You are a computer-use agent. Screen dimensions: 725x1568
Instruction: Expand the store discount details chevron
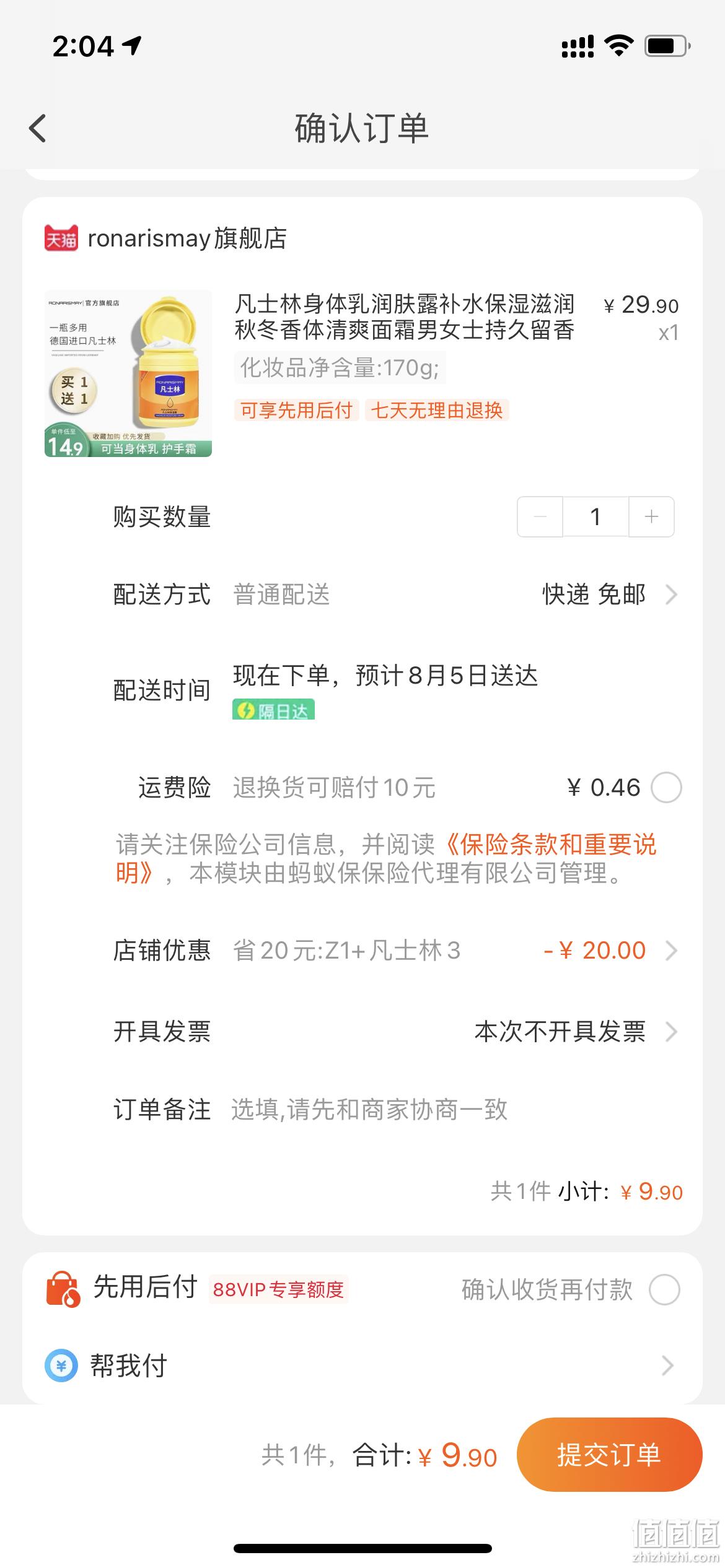click(671, 951)
